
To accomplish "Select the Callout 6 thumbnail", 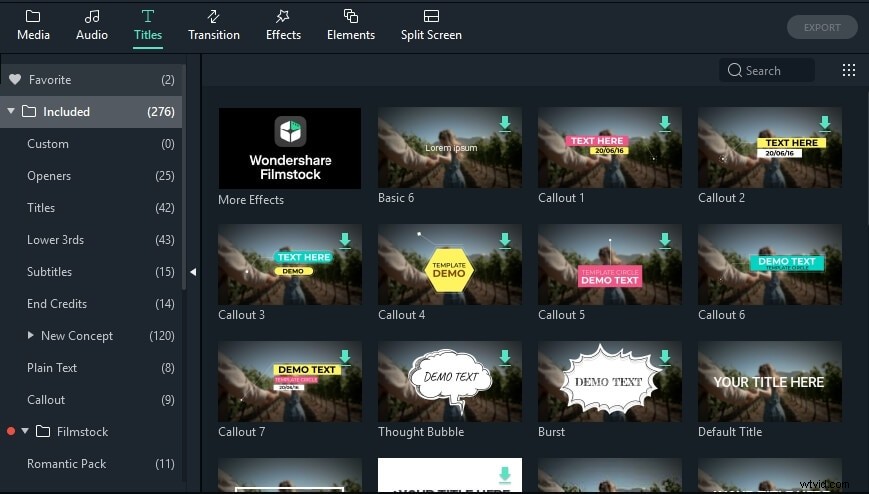I will click(x=770, y=264).
